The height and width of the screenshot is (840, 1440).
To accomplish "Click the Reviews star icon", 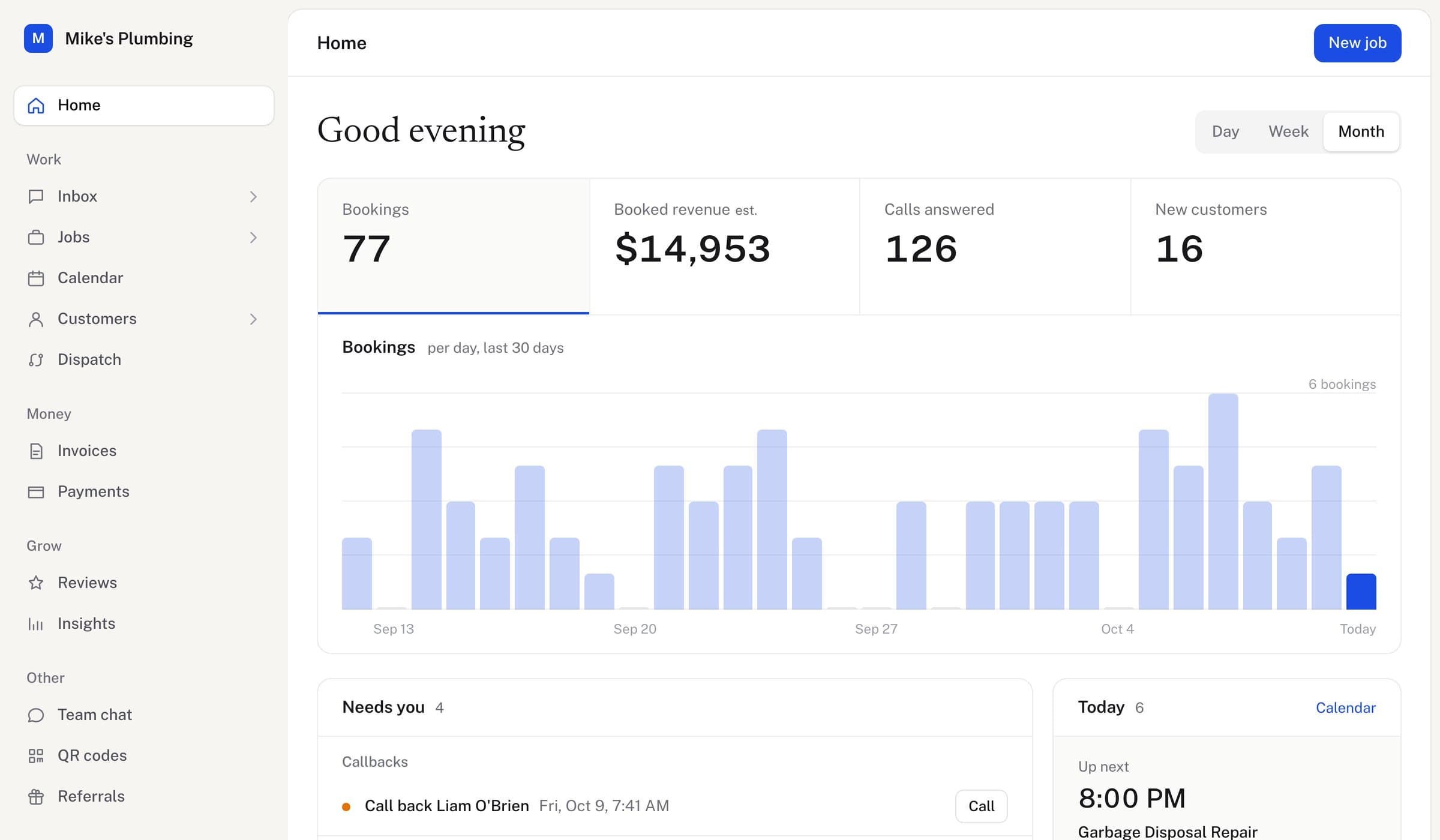I will tap(36, 583).
